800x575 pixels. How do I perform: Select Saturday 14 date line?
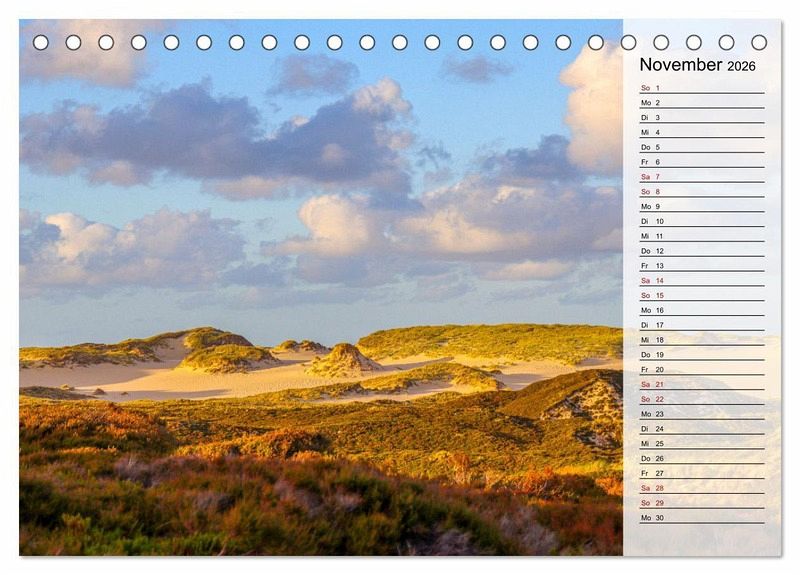pos(701,281)
